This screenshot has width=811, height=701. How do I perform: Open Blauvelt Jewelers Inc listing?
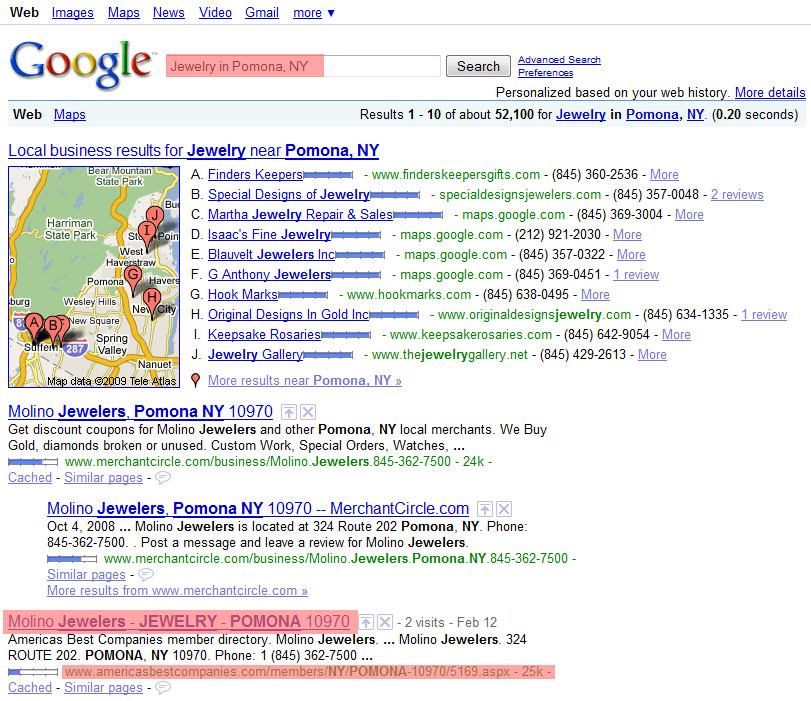click(x=271, y=255)
